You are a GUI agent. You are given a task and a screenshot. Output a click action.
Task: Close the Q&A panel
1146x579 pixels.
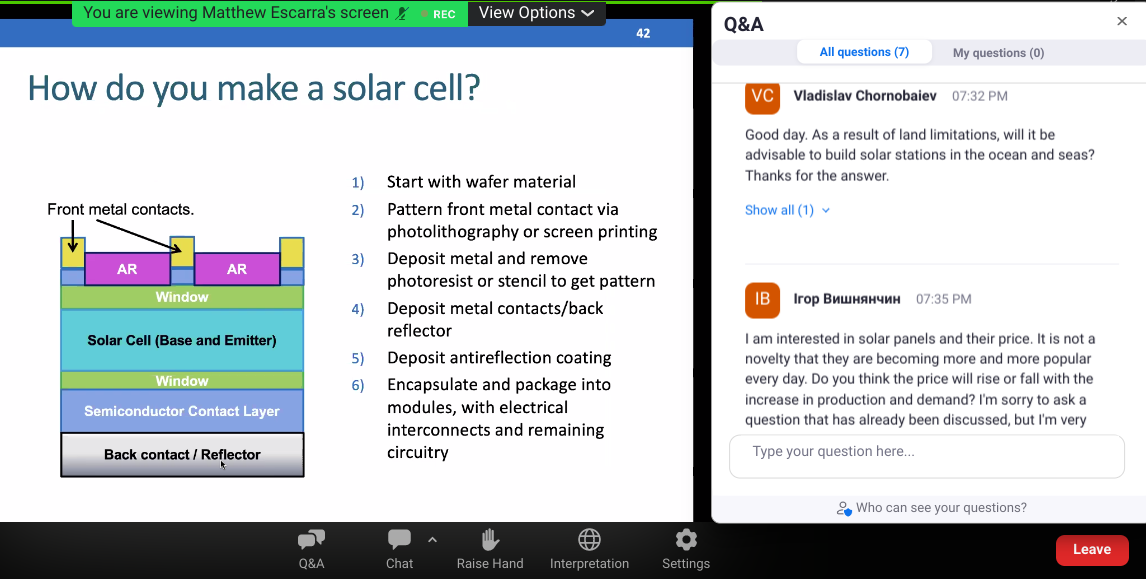pos(1122,21)
